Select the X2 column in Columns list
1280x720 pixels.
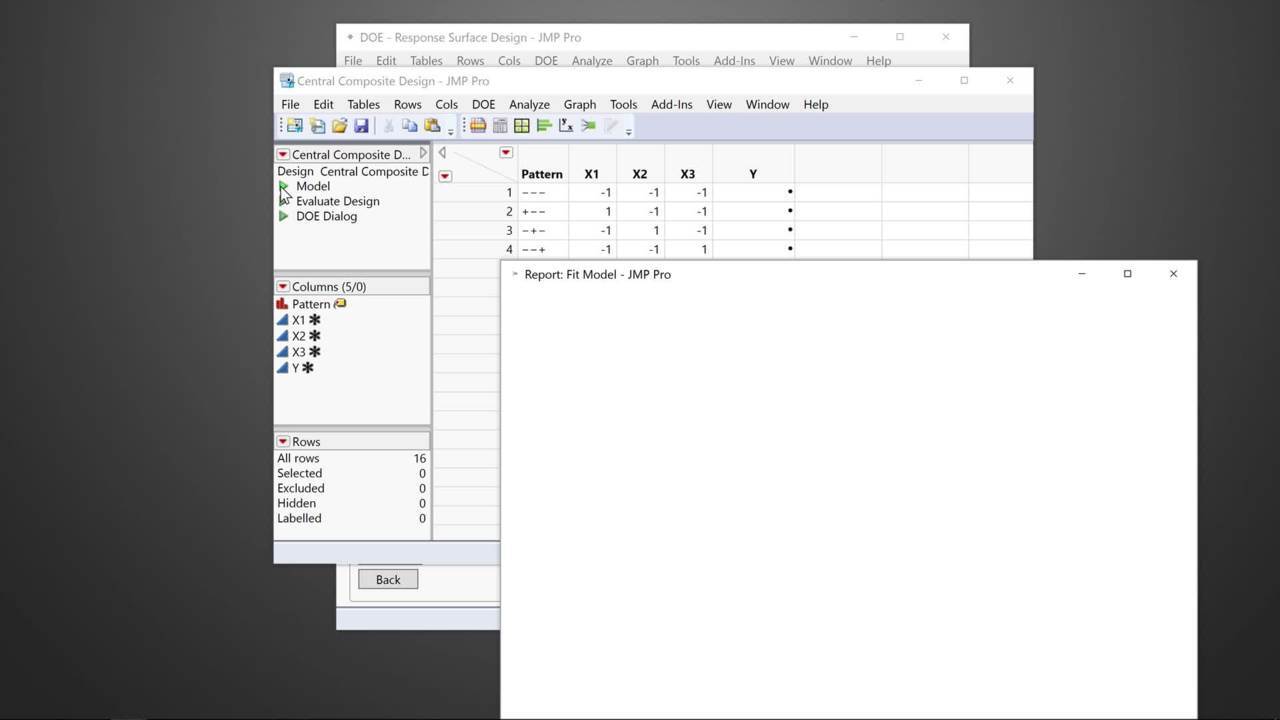(299, 336)
